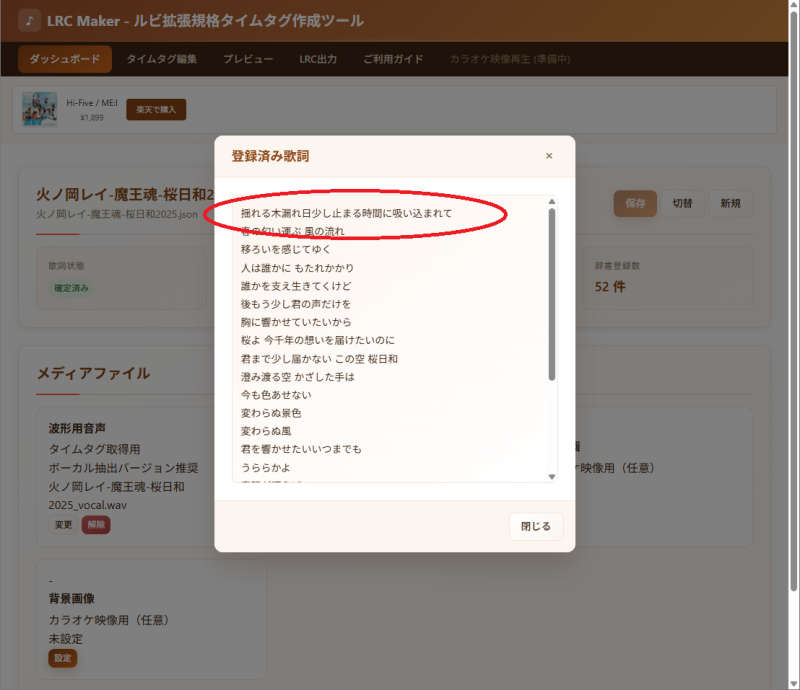This screenshot has height=690, width=800.
Task: Click the 新規 button
Action: [730, 203]
